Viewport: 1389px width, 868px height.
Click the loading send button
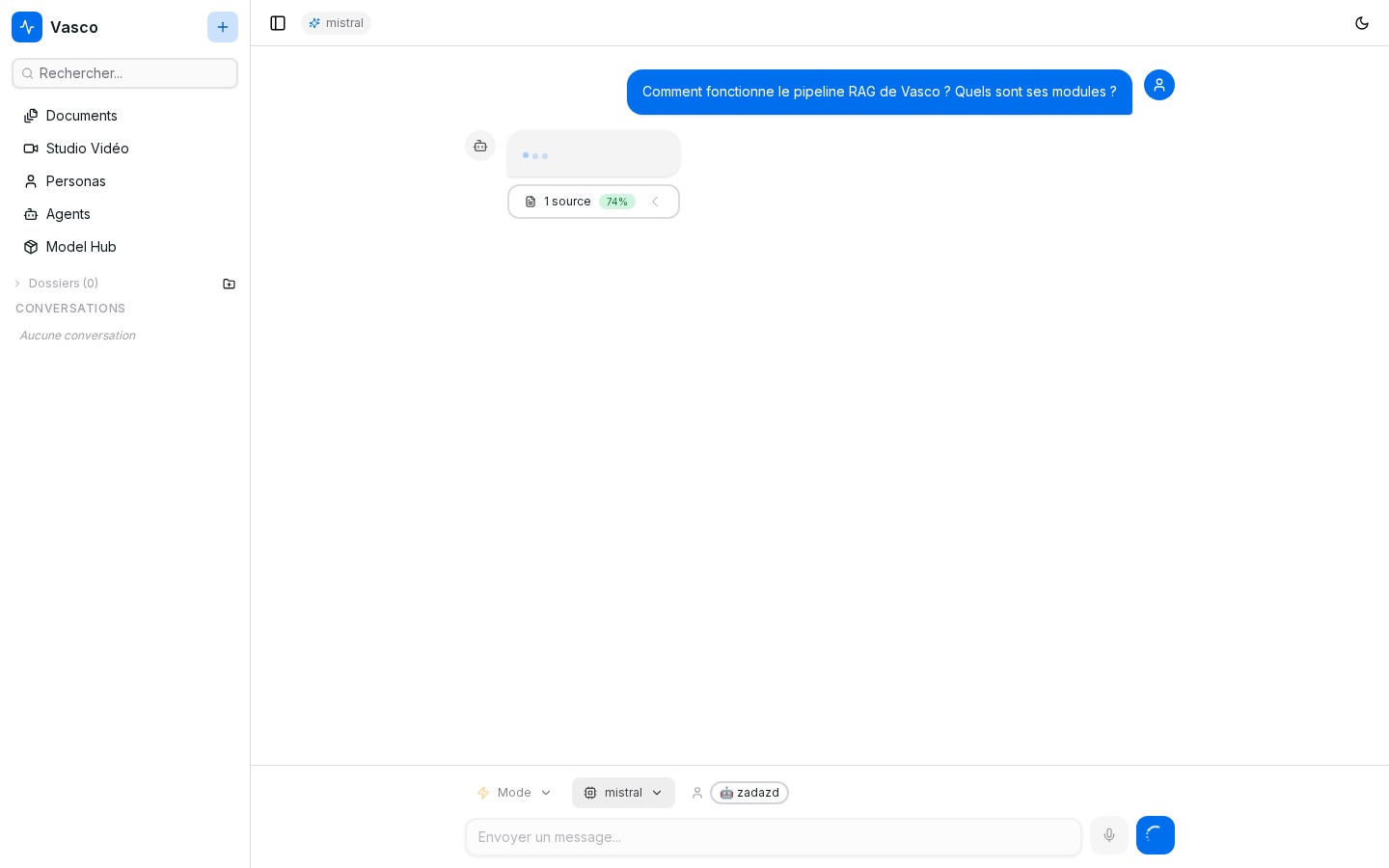point(1156,835)
